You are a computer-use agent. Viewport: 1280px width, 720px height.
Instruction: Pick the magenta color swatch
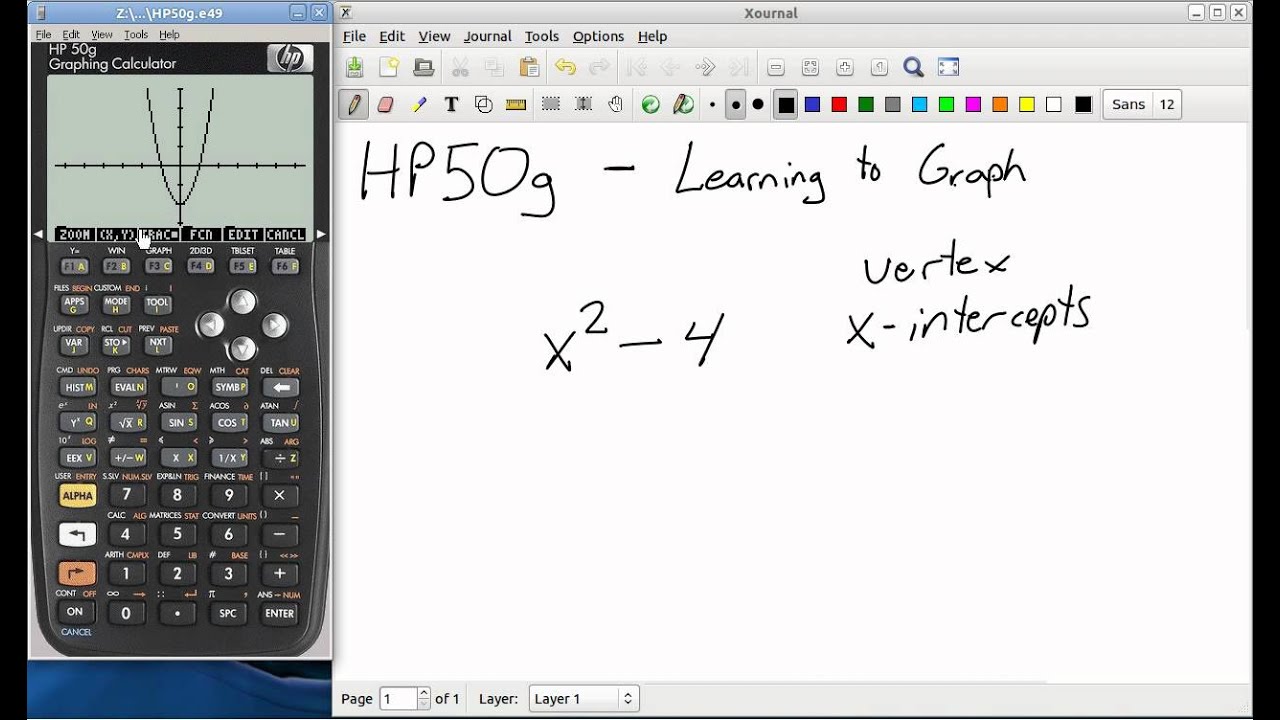point(973,104)
